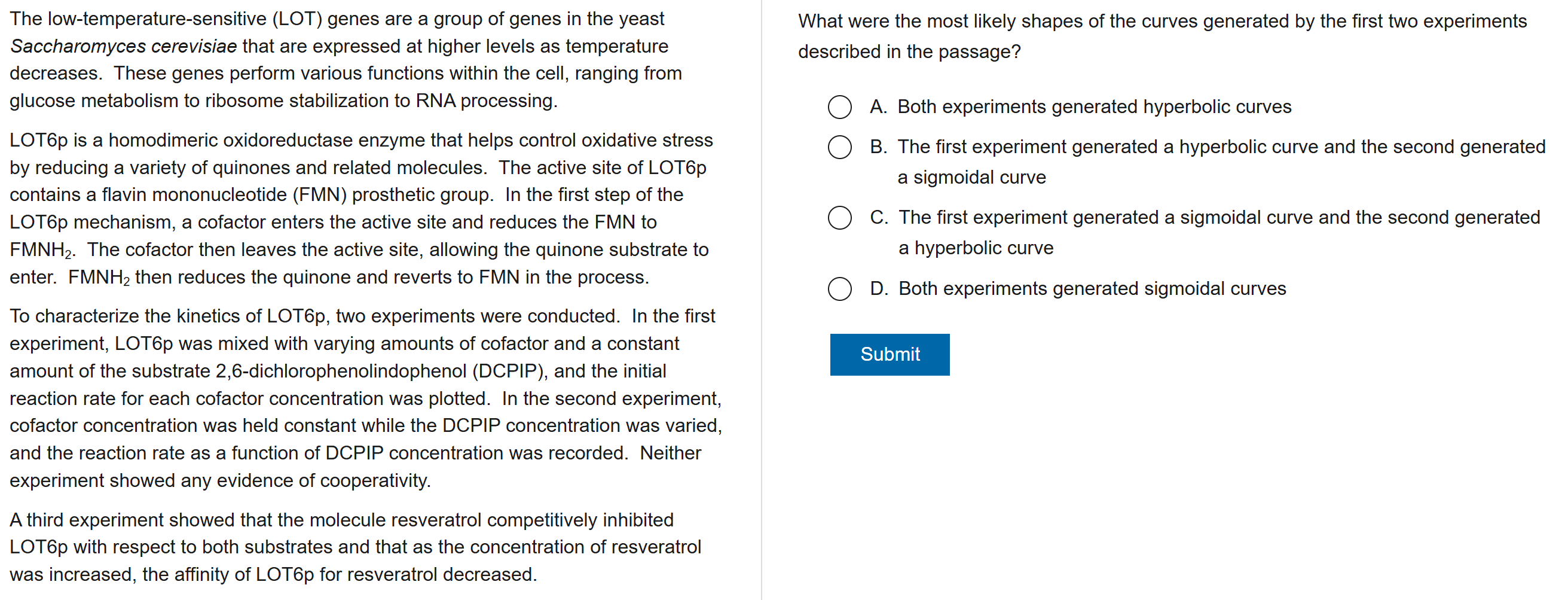1568x600 pixels.
Task: Click the italic words "Saccharomyces cerevisiae"
Action: (x=124, y=46)
